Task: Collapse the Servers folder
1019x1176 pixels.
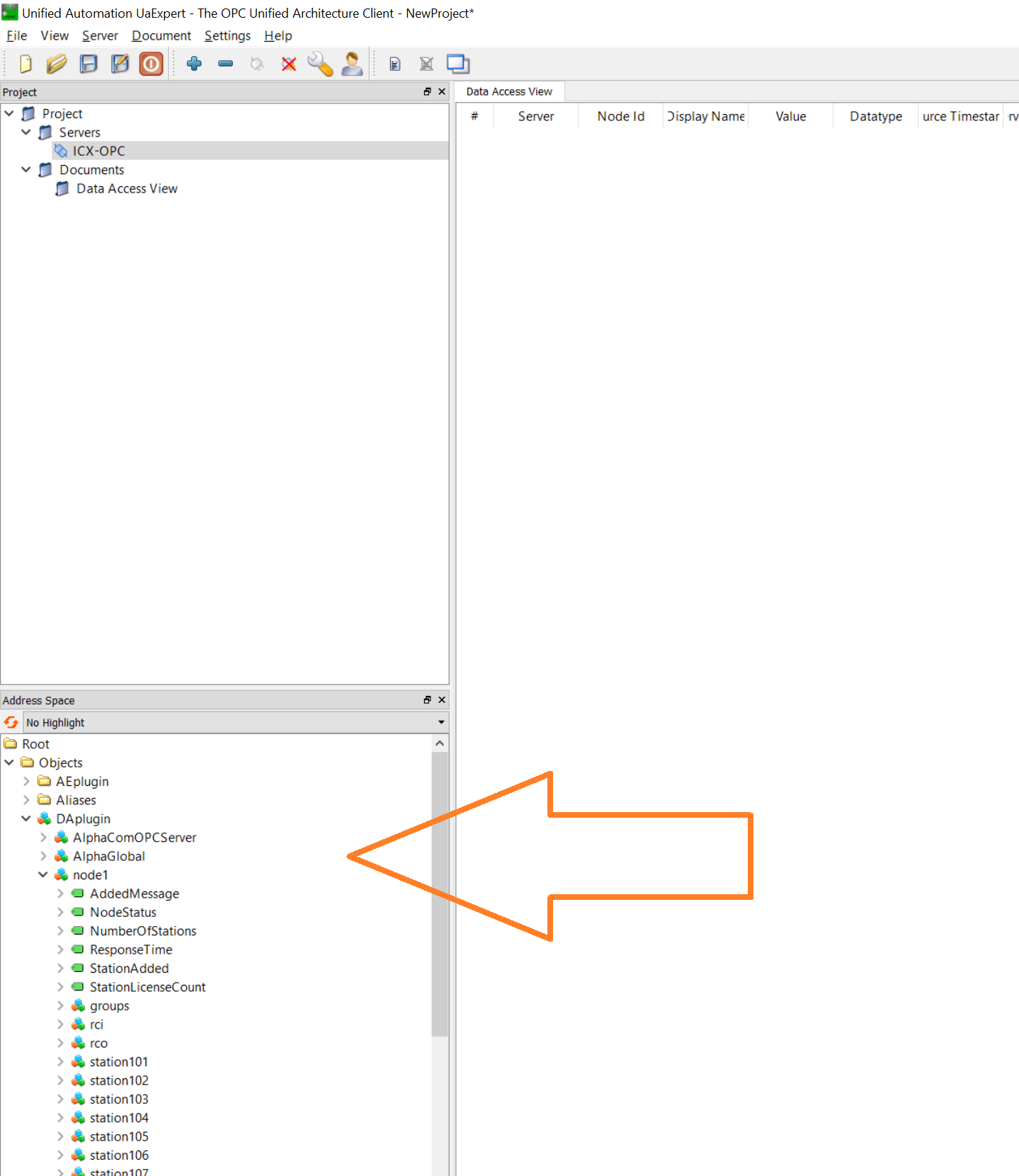Action: pos(26,132)
